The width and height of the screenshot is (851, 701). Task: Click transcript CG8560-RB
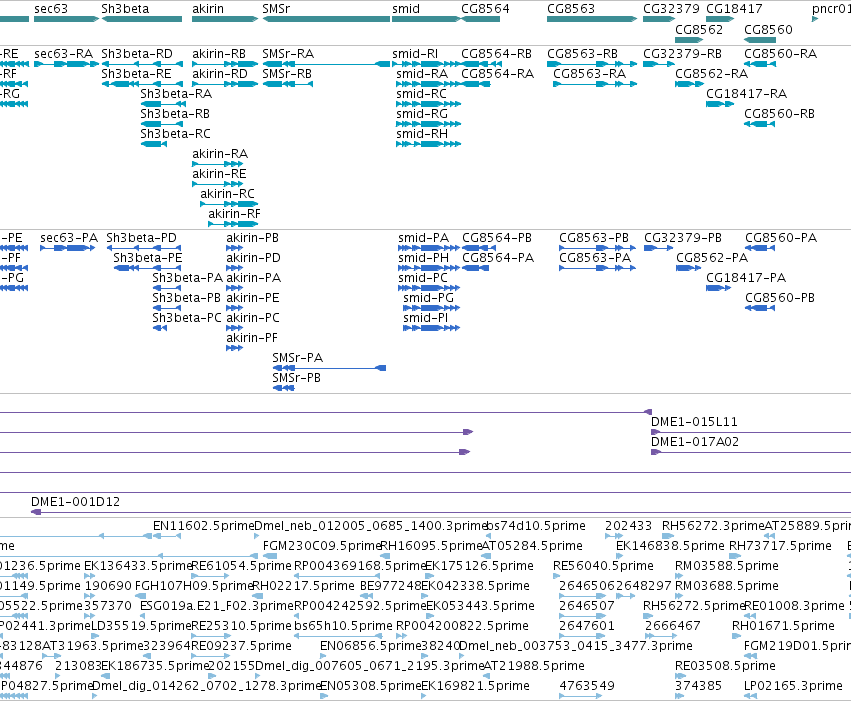[x=779, y=114]
